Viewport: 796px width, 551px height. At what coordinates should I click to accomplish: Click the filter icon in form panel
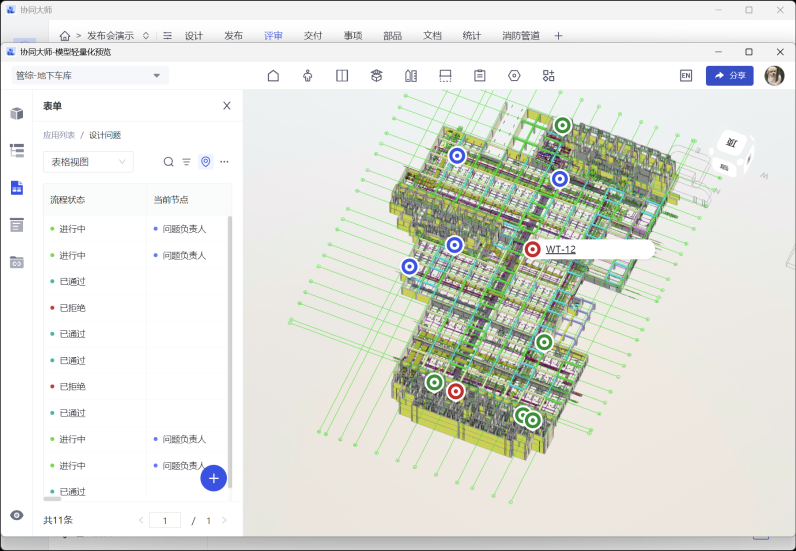click(186, 162)
